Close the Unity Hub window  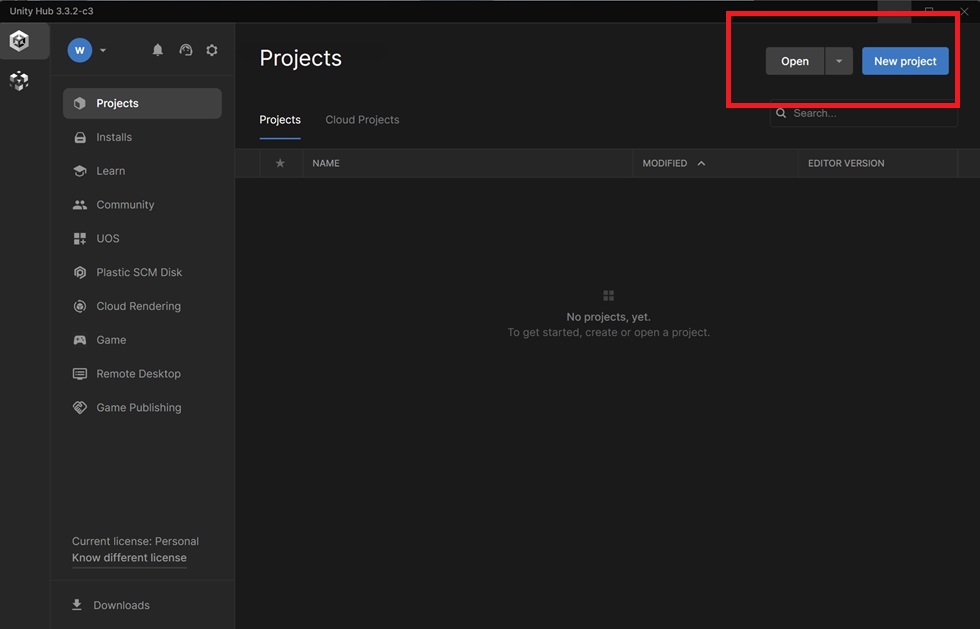coord(964,11)
